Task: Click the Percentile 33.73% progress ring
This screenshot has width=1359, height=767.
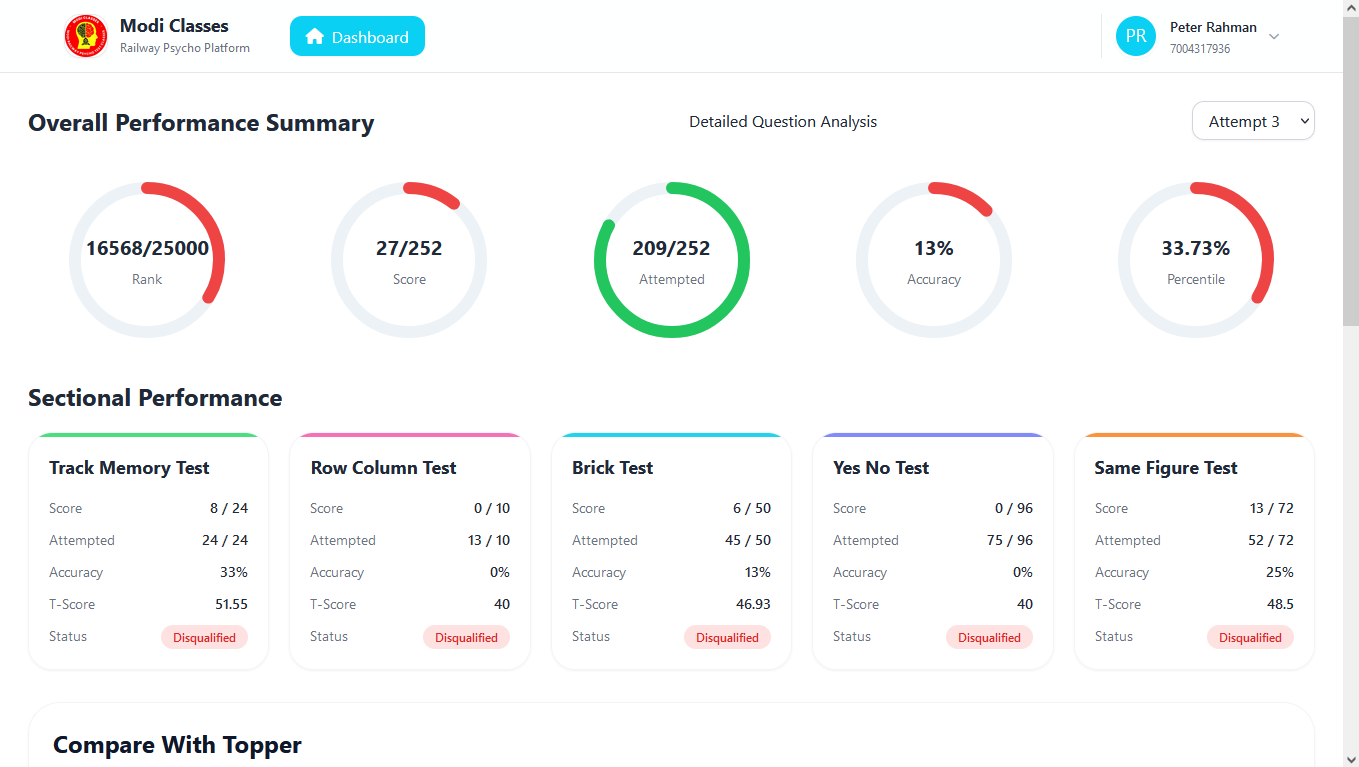Action: coord(1196,260)
